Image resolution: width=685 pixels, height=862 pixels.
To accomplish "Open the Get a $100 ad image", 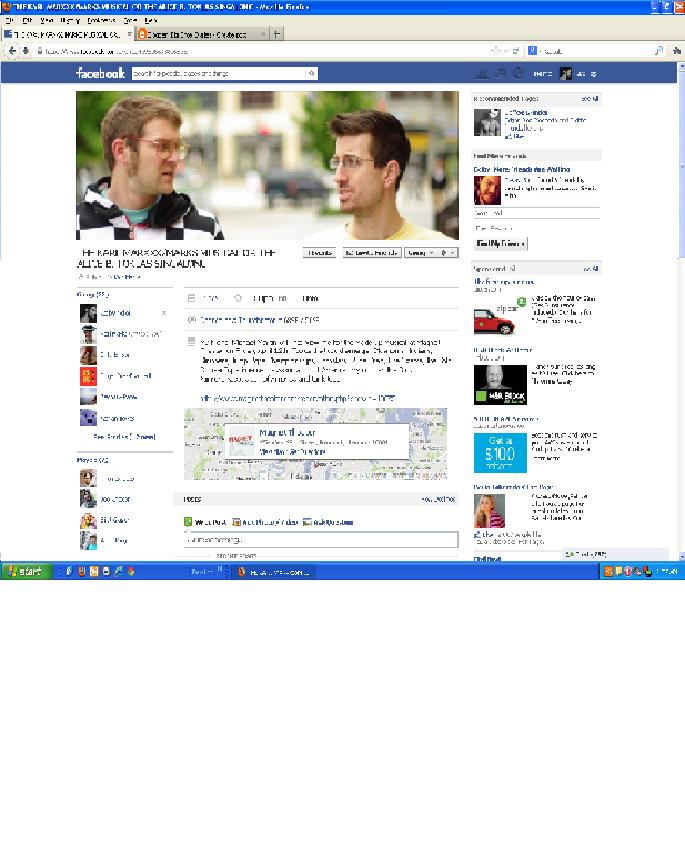I will [x=500, y=452].
